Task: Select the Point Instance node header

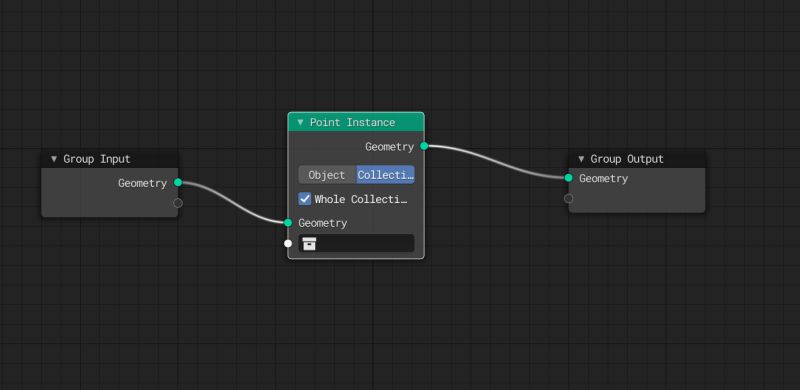Action: (x=356, y=122)
